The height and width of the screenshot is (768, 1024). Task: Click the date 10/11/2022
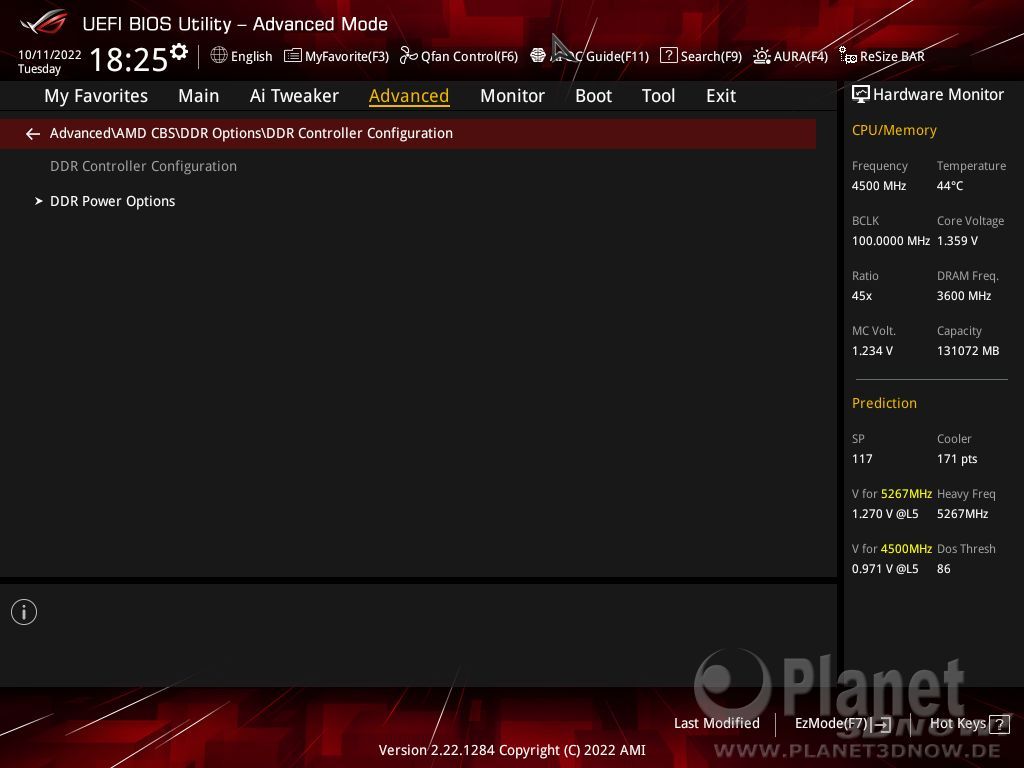tap(50, 55)
